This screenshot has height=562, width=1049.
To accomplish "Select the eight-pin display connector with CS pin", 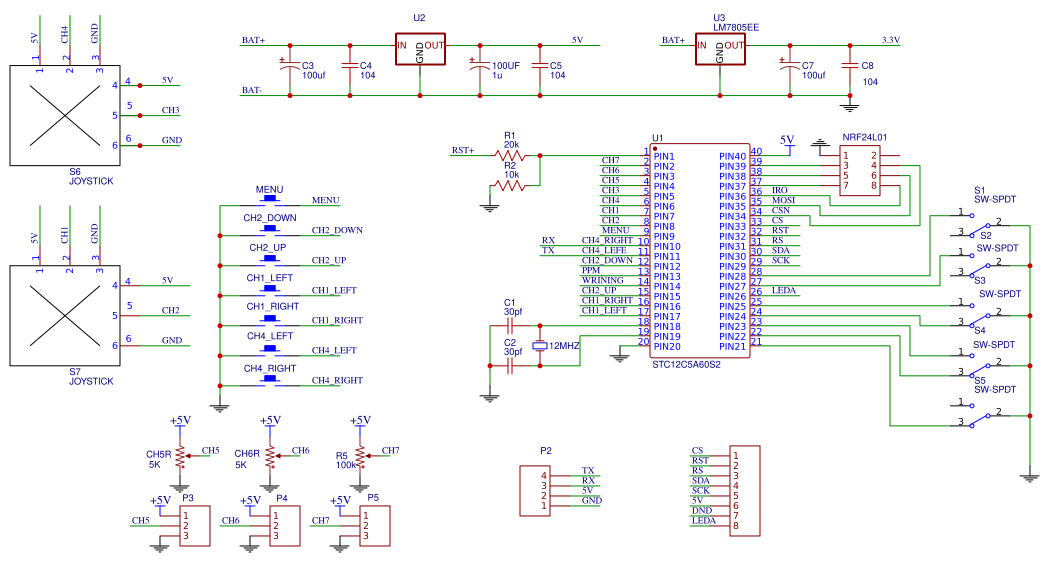I will (x=745, y=491).
